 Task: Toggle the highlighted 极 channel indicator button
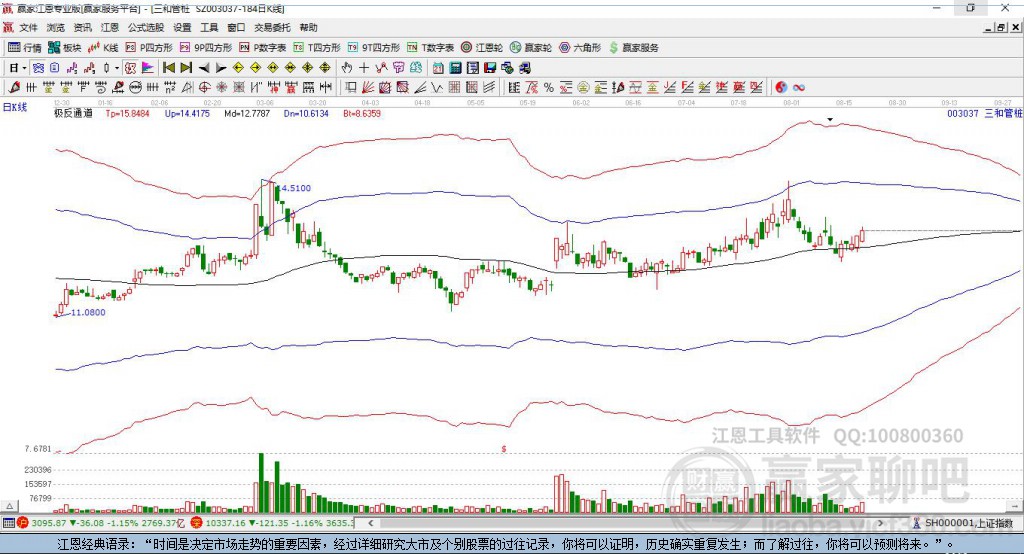tap(131, 68)
